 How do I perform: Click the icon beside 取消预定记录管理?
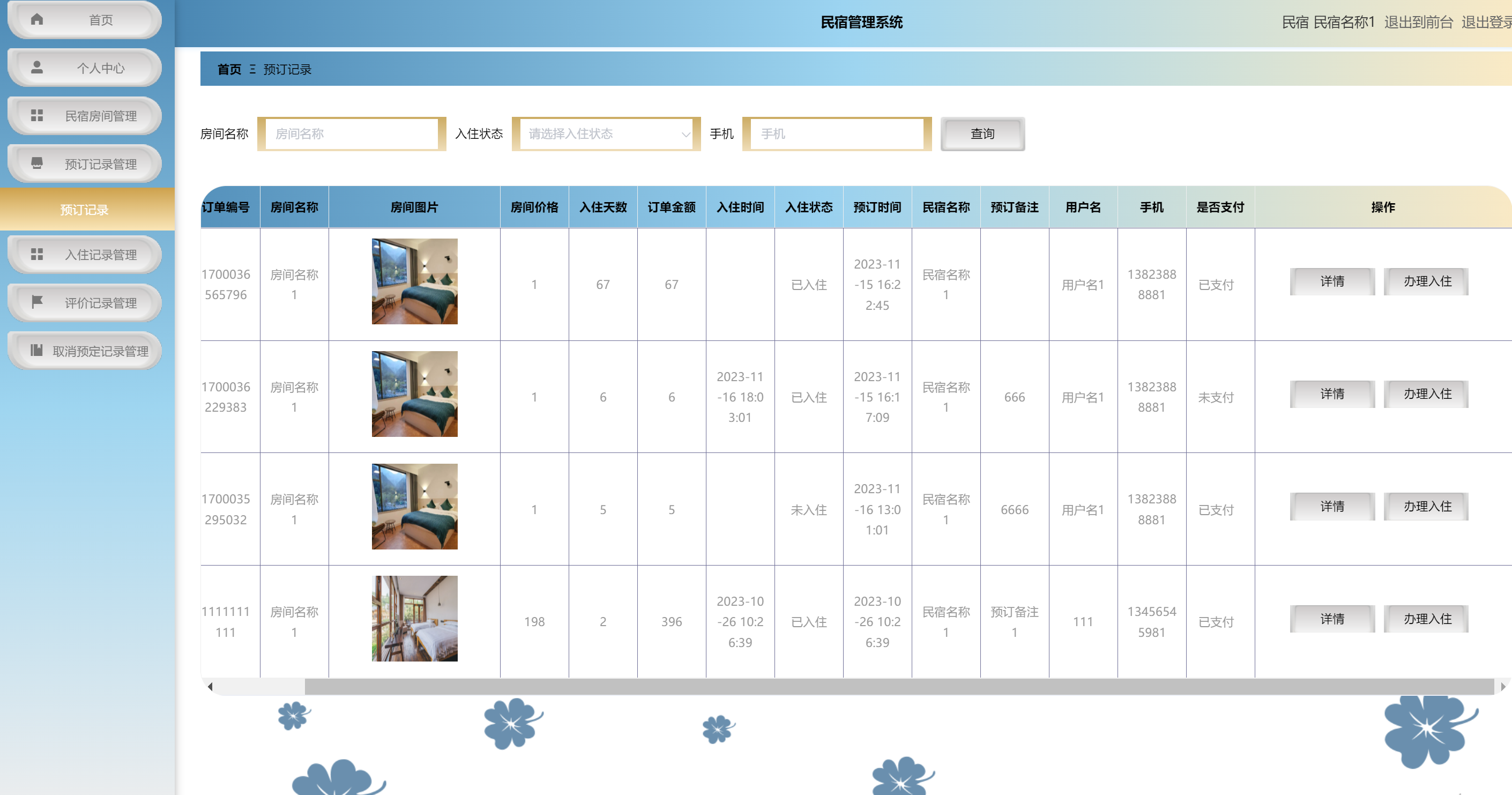pyautogui.click(x=37, y=351)
